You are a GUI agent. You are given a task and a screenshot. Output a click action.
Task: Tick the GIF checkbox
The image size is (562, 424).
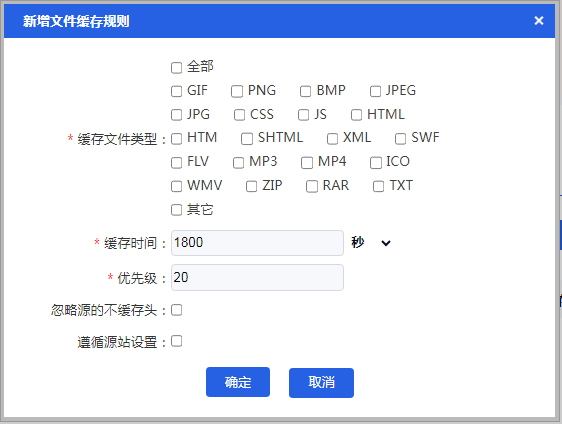pos(176,91)
